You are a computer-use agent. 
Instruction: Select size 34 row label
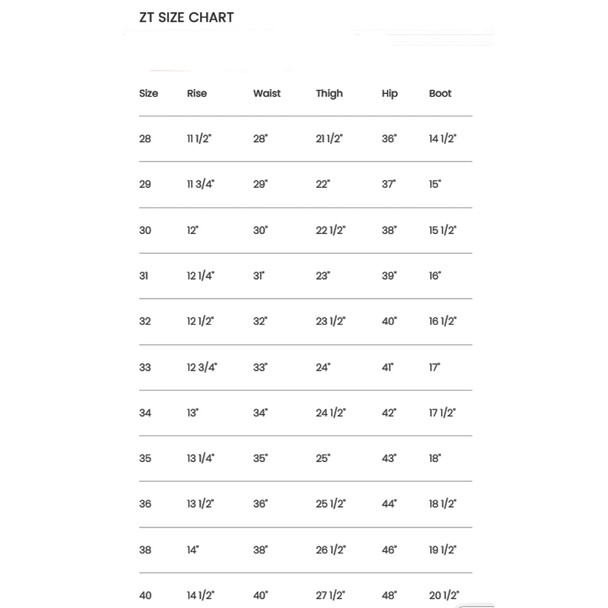point(145,413)
